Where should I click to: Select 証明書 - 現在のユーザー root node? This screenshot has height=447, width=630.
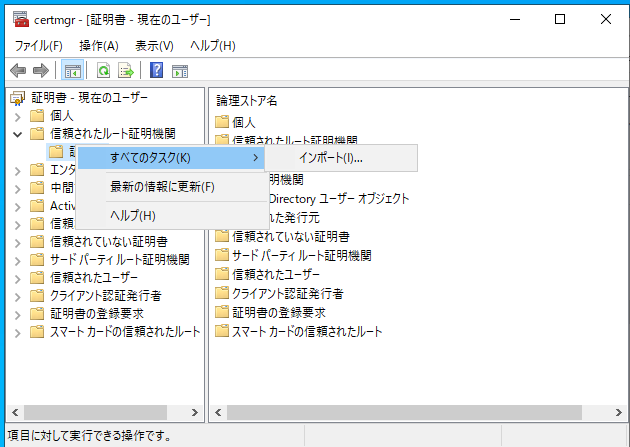point(89,98)
